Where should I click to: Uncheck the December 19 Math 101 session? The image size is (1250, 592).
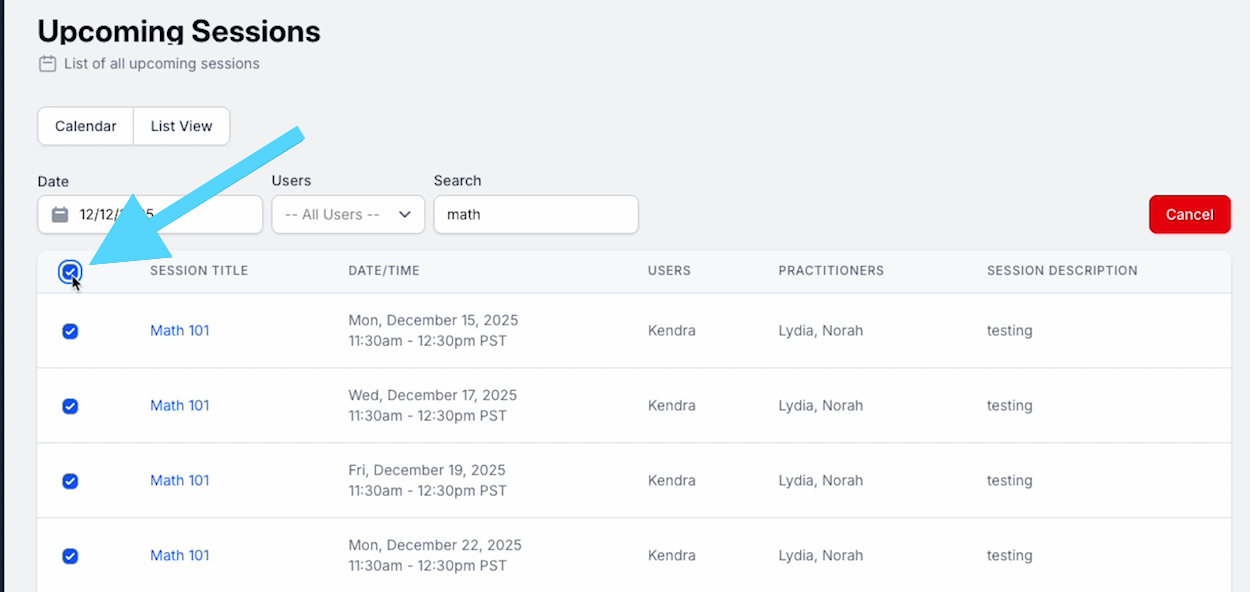coord(70,481)
